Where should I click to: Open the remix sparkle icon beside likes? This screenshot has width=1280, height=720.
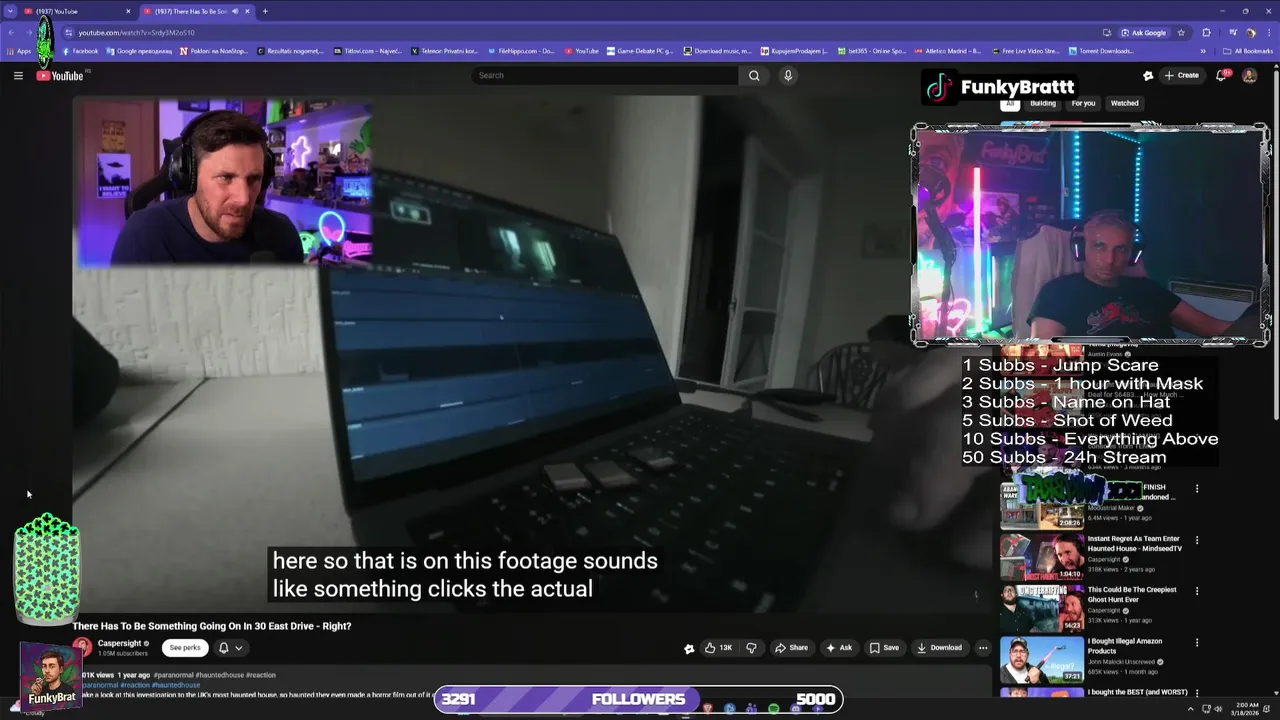[x=689, y=648]
